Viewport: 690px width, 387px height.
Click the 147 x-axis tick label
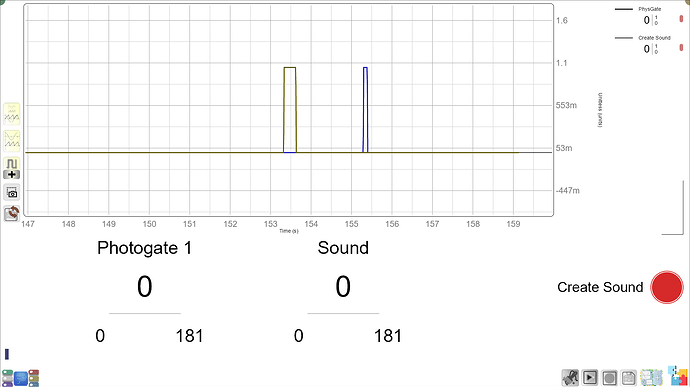point(28,224)
